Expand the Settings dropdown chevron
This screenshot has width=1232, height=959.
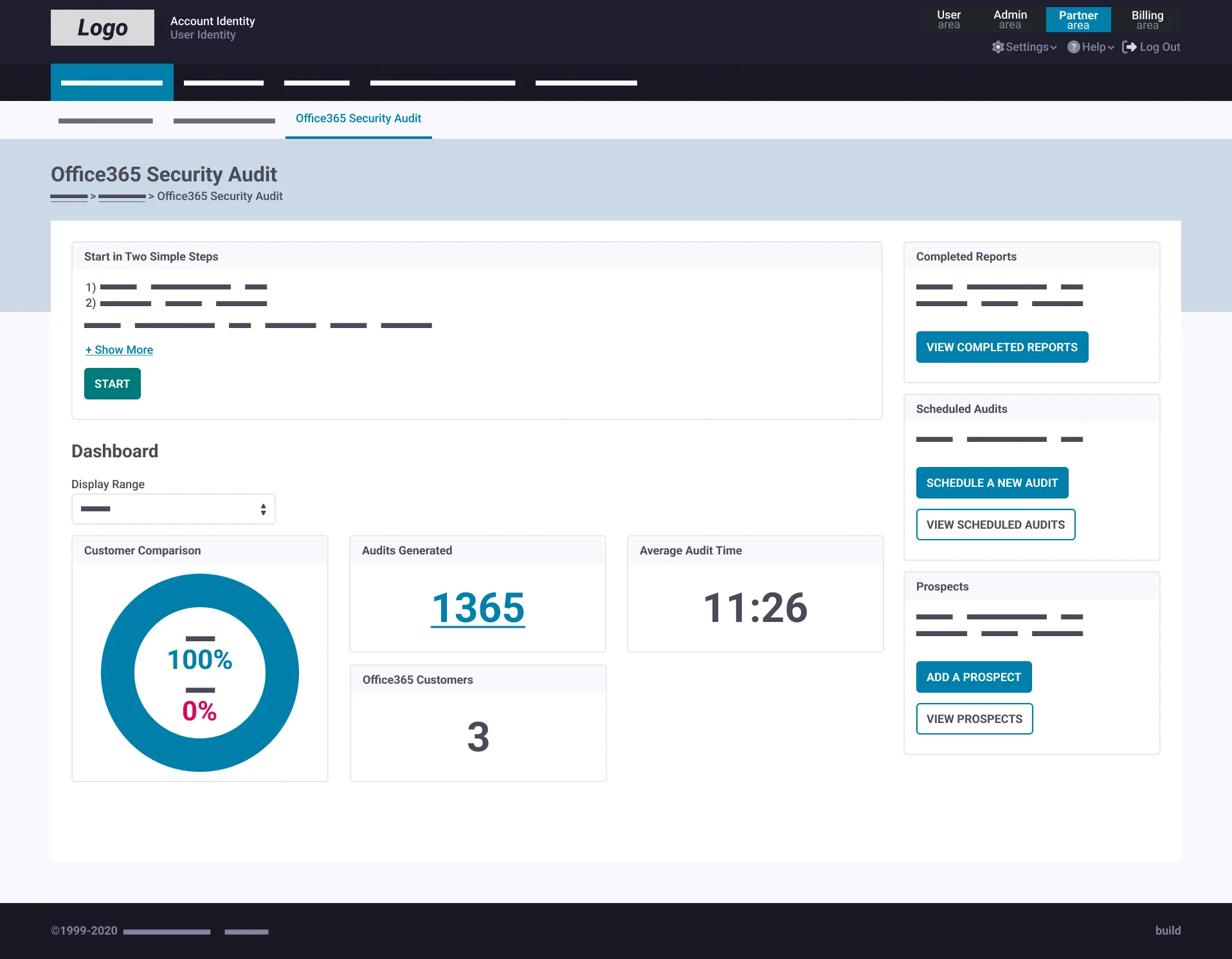pyautogui.click(x=1053, y=48)
